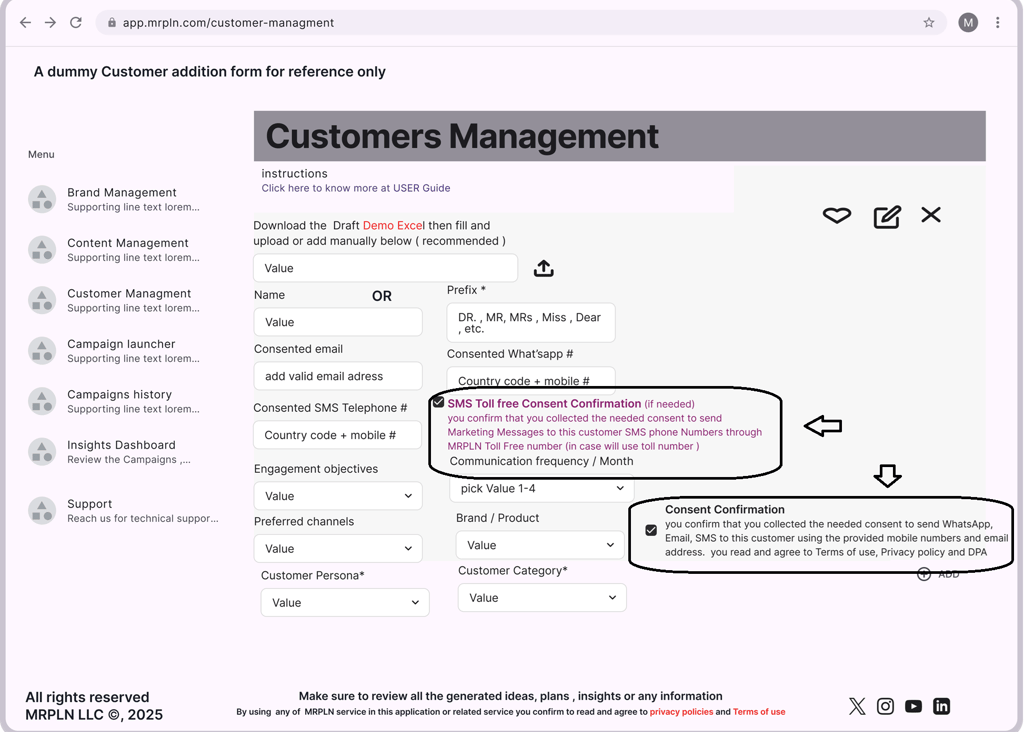Click the edit pencil icon

point(887,216)
